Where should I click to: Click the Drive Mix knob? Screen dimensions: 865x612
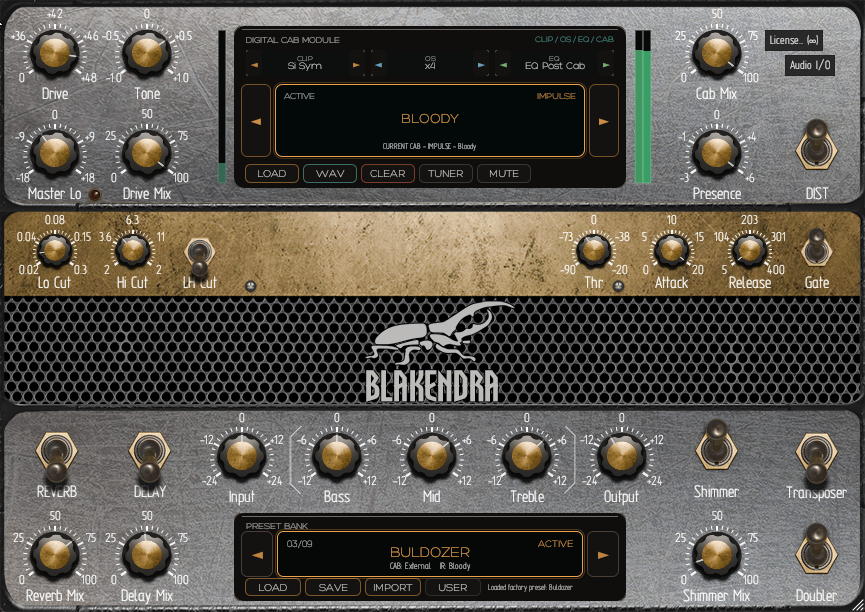pyautogui.click(x=147, y=152)
